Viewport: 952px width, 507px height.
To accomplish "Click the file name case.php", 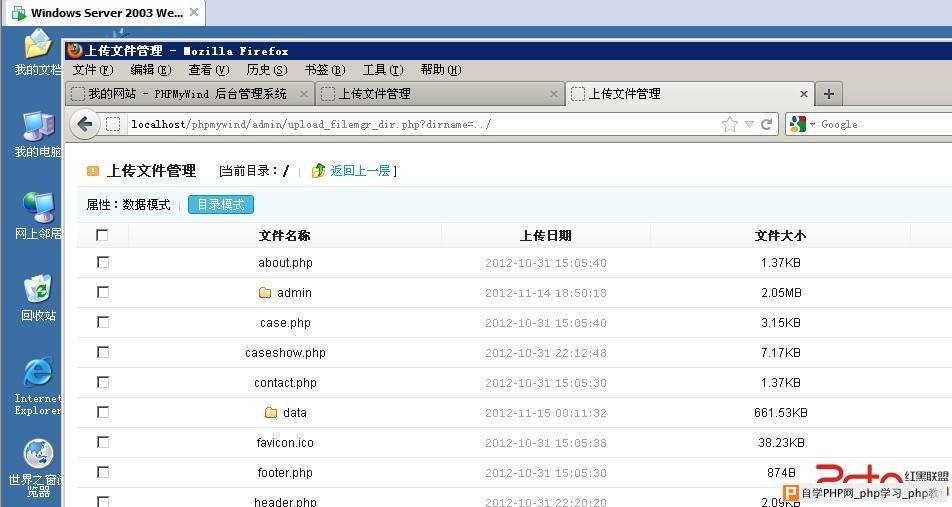I will (285, 323).
